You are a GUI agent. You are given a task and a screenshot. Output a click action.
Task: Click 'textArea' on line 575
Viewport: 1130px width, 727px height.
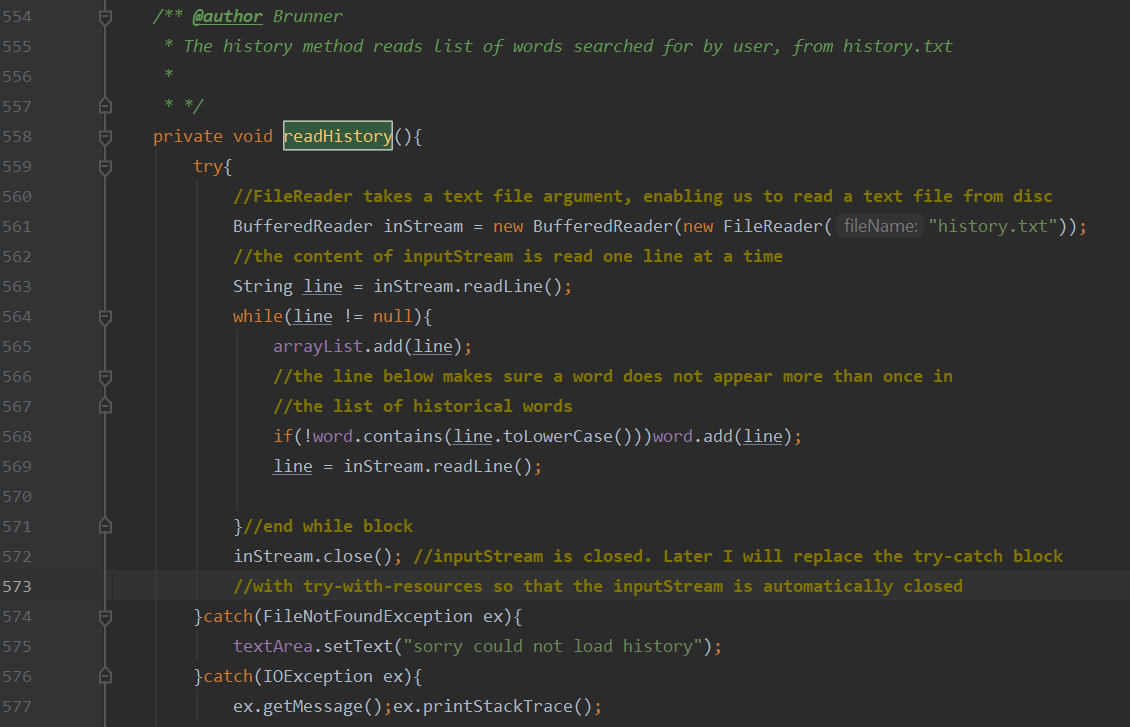click(272, 646)
